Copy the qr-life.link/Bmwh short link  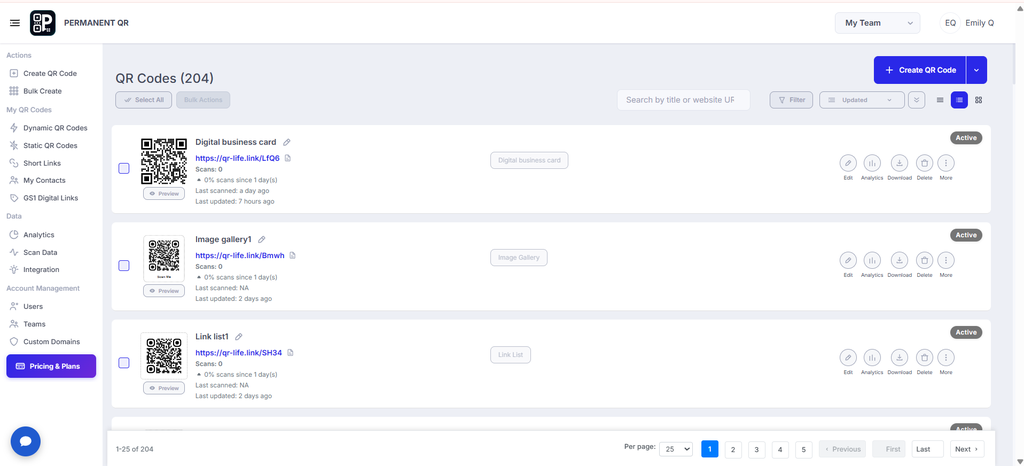click(293, 255)
